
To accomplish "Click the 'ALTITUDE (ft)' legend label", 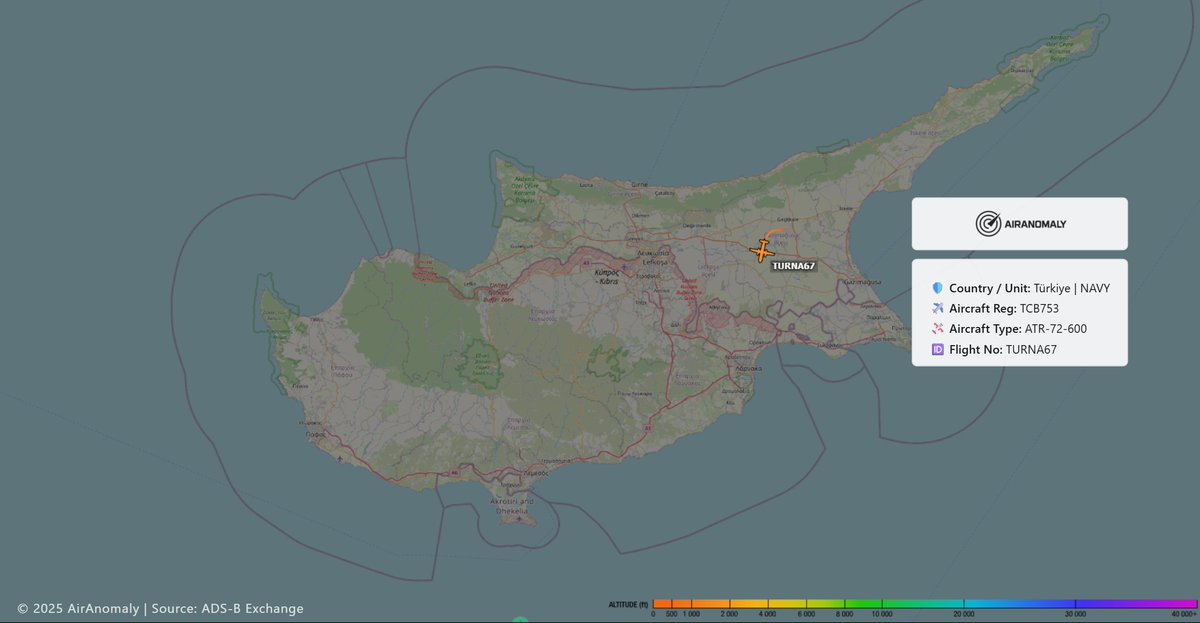I will tap(628, 605).
